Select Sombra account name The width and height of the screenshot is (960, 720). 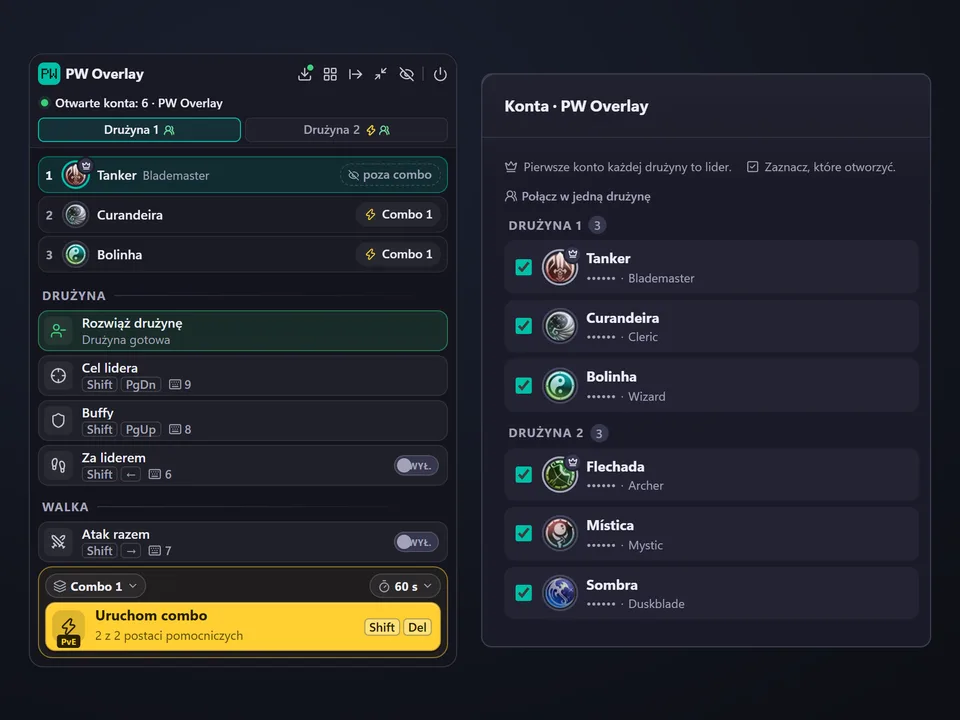[x=612, y=585]
